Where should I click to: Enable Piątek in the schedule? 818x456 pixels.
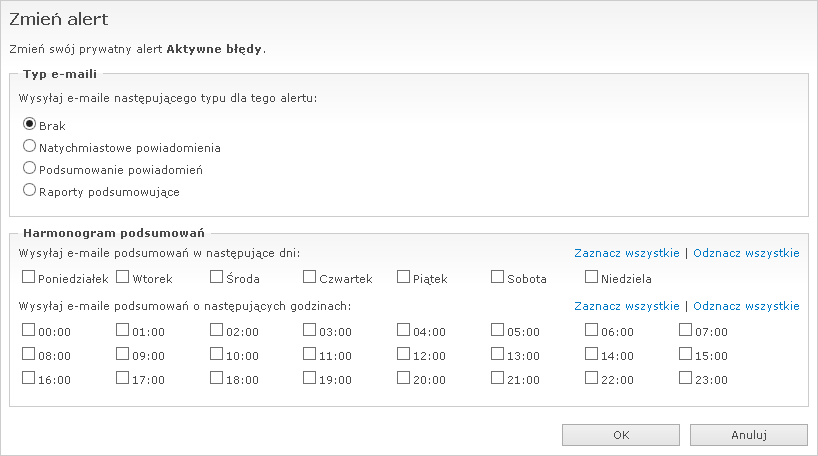click(x=404, y=277)
